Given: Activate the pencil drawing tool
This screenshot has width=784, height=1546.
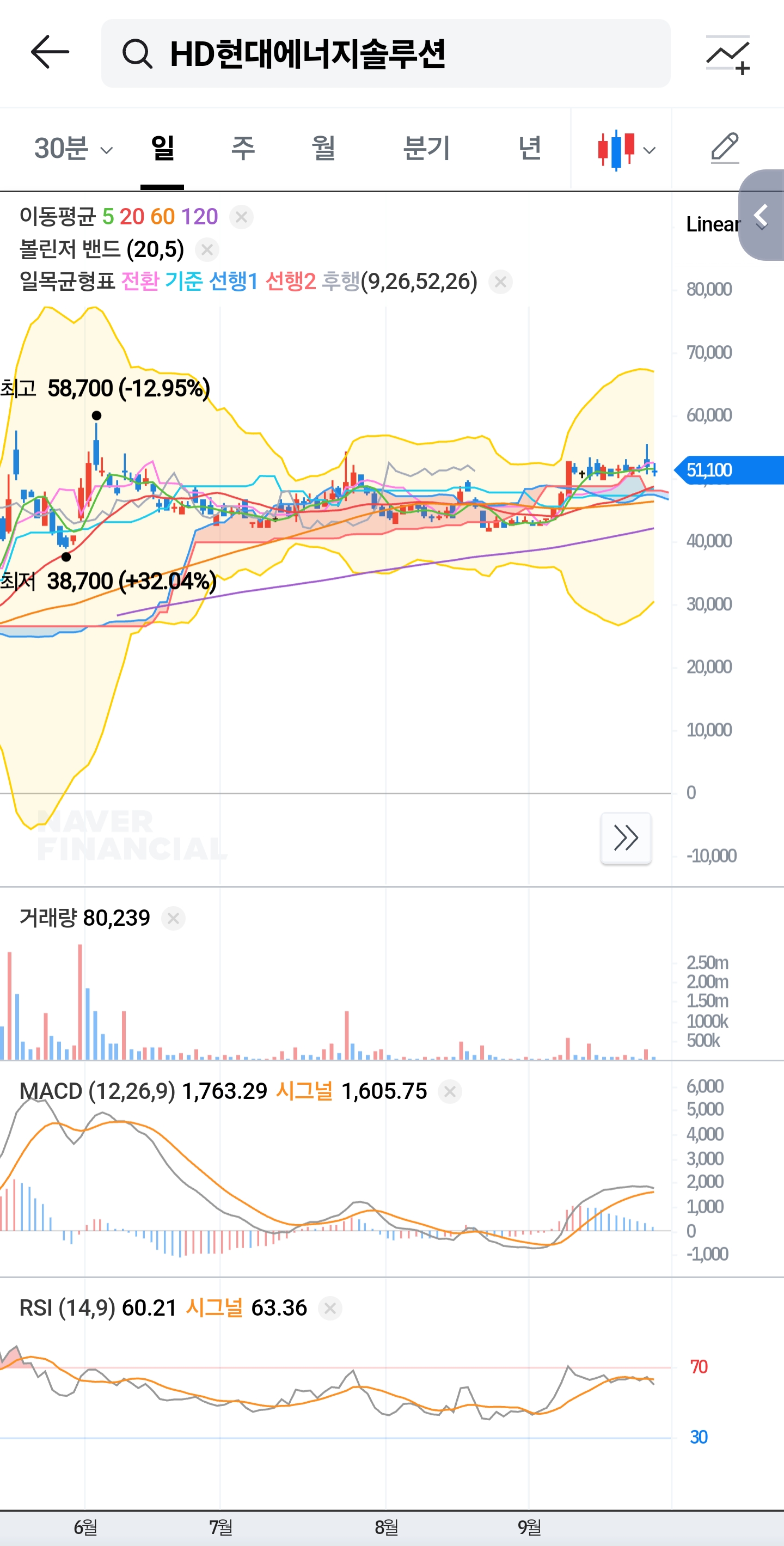Looking at the screenshot, I should (725, 148).
